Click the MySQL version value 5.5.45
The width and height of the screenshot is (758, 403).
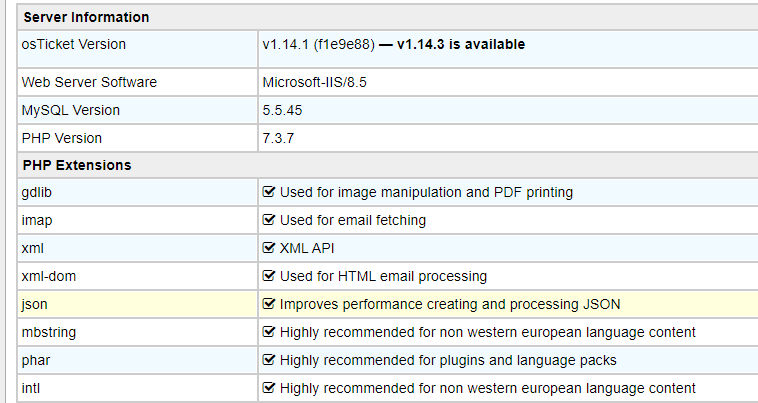pyautogui.click(x=283, y=110)
